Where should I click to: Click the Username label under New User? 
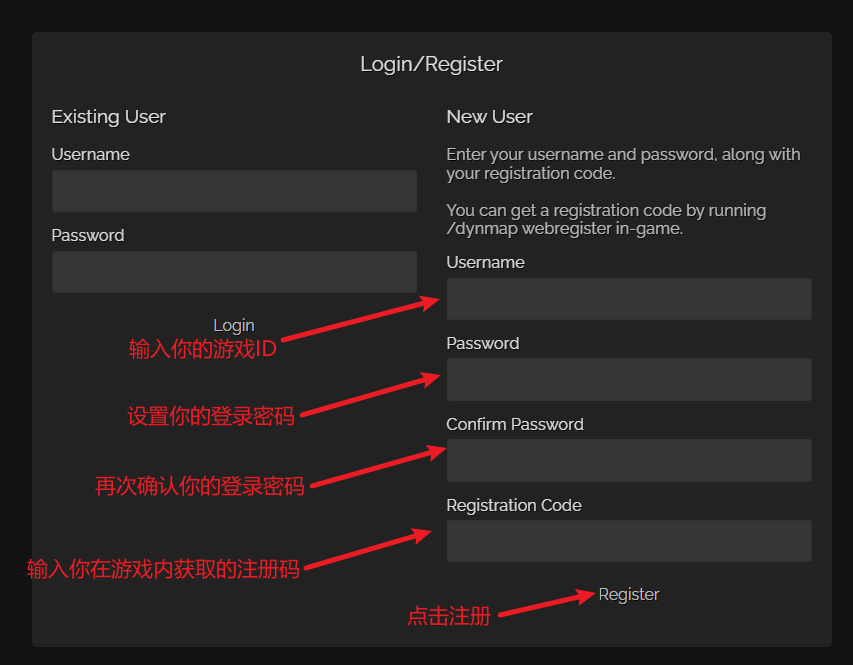point(485,263)
